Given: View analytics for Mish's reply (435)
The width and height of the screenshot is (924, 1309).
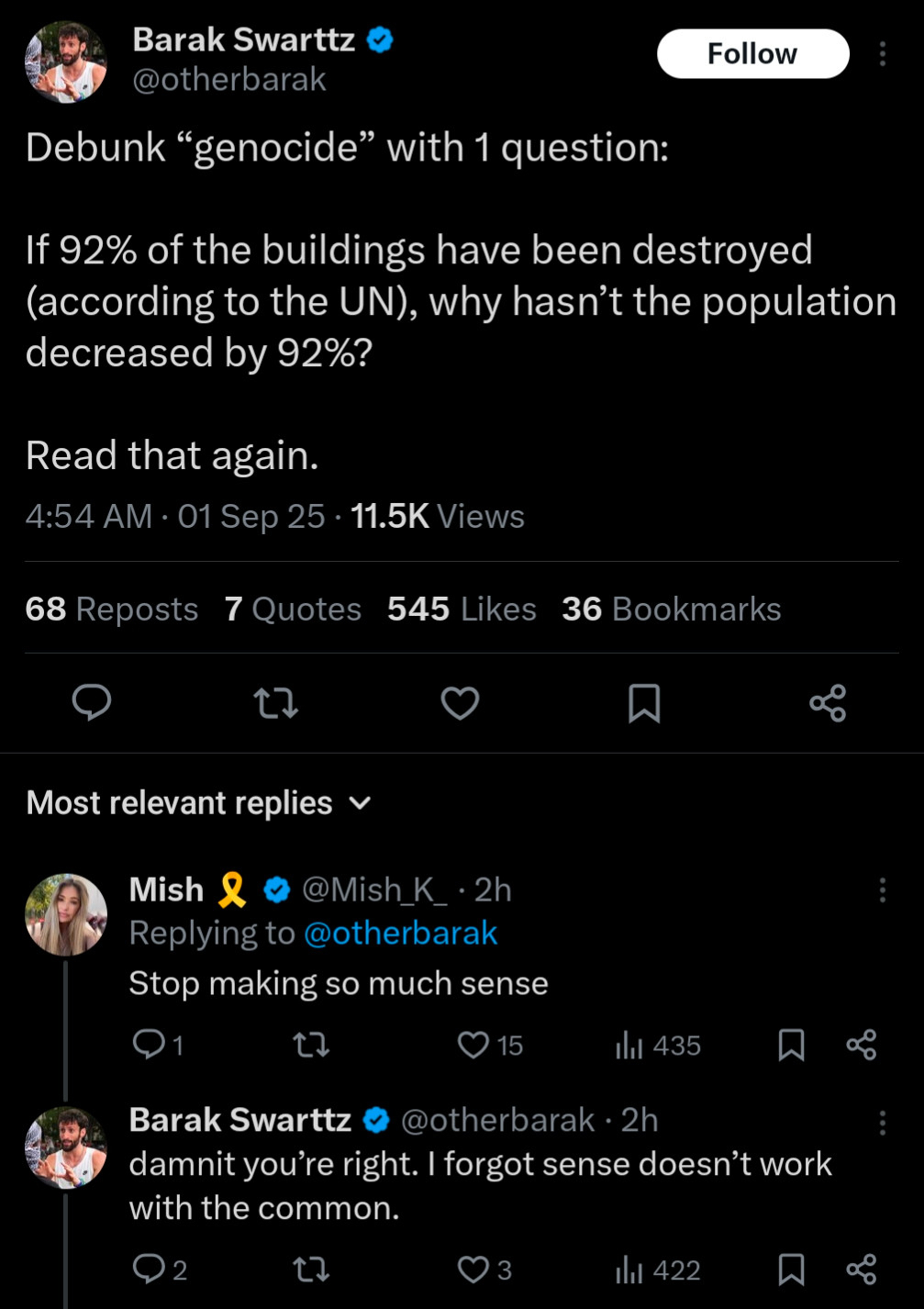Looking at the screenshot, I should [658, 1045].
